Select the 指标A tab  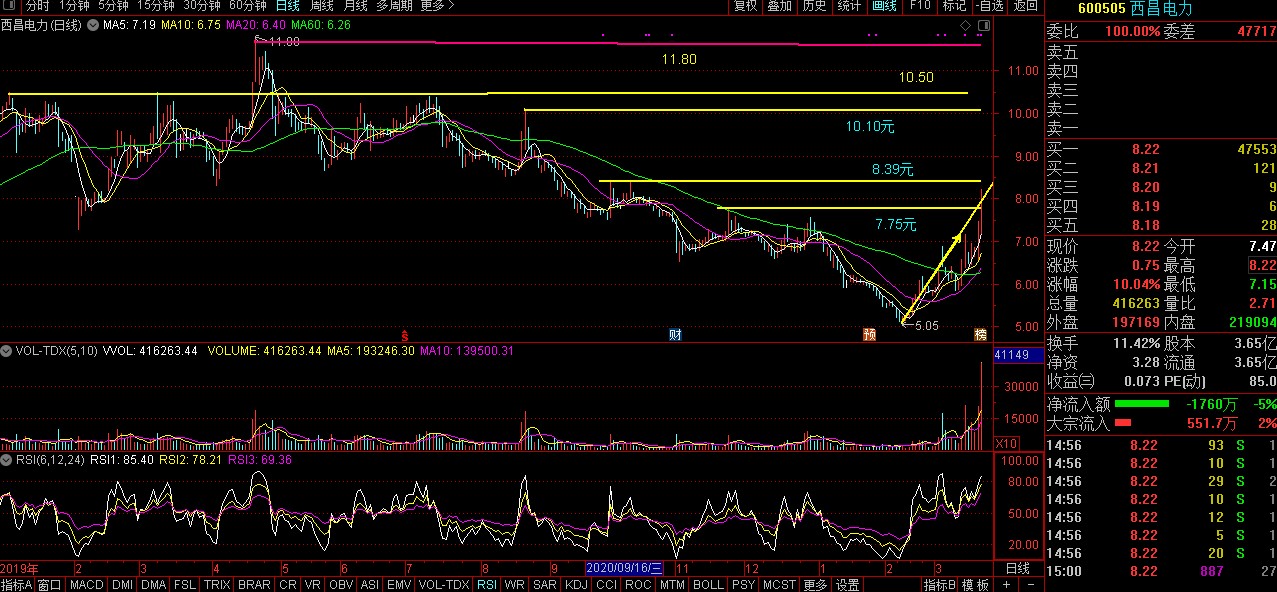(17, 585)
